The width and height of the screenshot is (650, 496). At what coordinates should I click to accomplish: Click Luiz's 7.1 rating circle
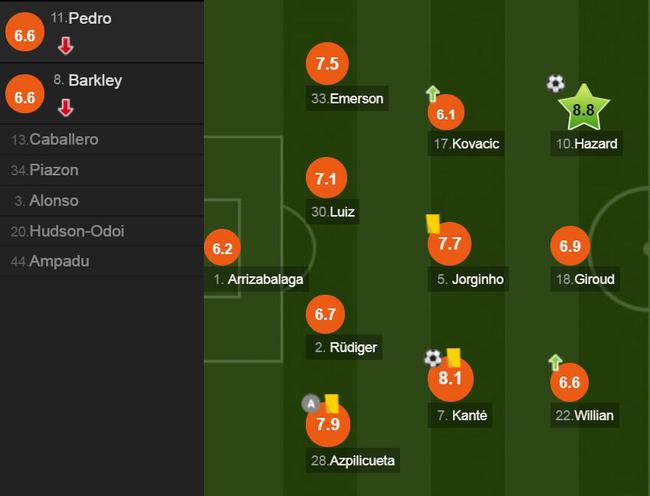click(x=326, y=178)
